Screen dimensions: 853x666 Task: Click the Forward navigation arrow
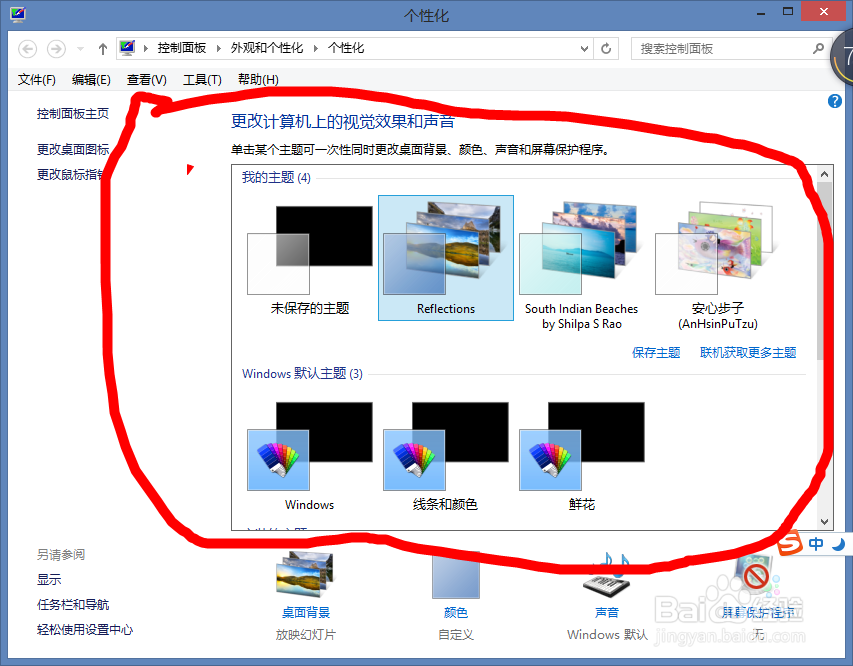(x=56, y=49)
